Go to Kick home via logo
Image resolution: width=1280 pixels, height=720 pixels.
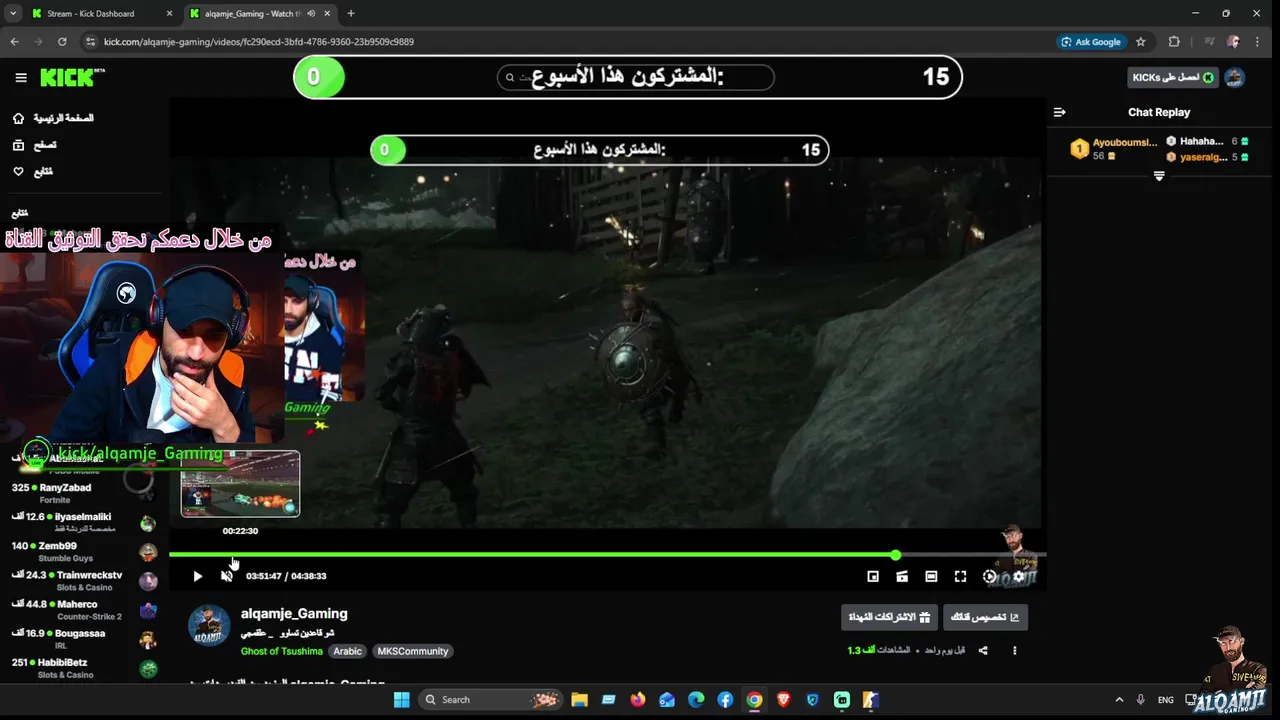(x=72, y=77)
